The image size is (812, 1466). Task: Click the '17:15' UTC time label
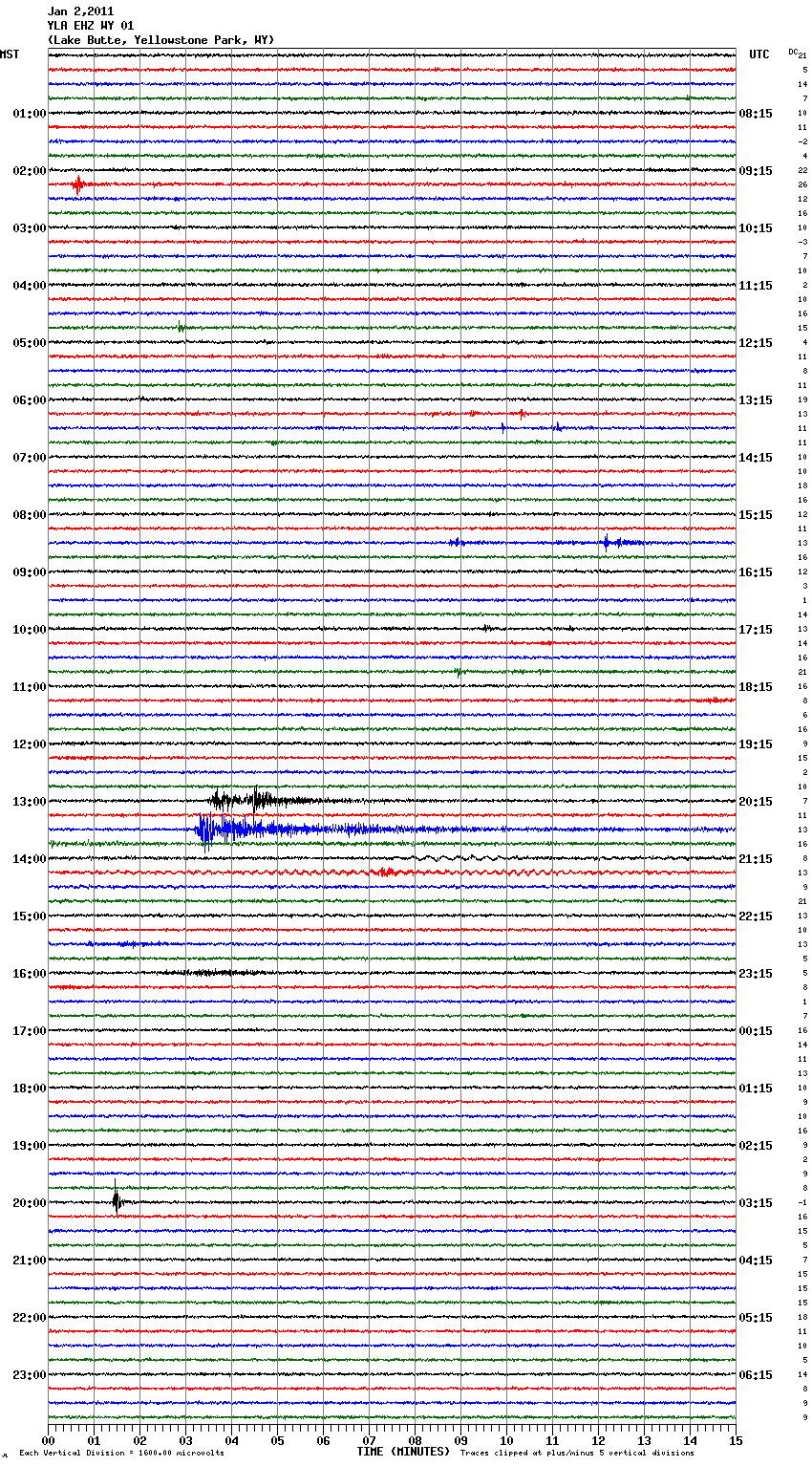[x=756, y=630]
